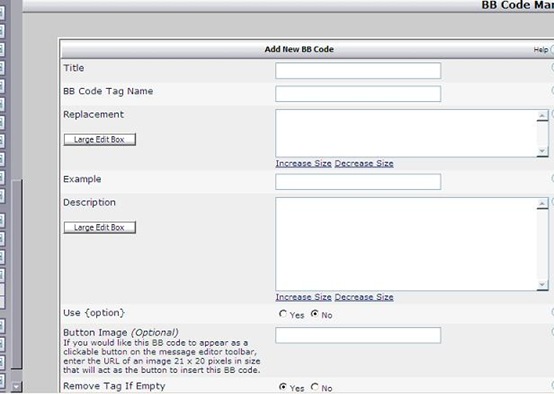Click the left navigation pane scrollbar thumb

click(x=17, y=274)
